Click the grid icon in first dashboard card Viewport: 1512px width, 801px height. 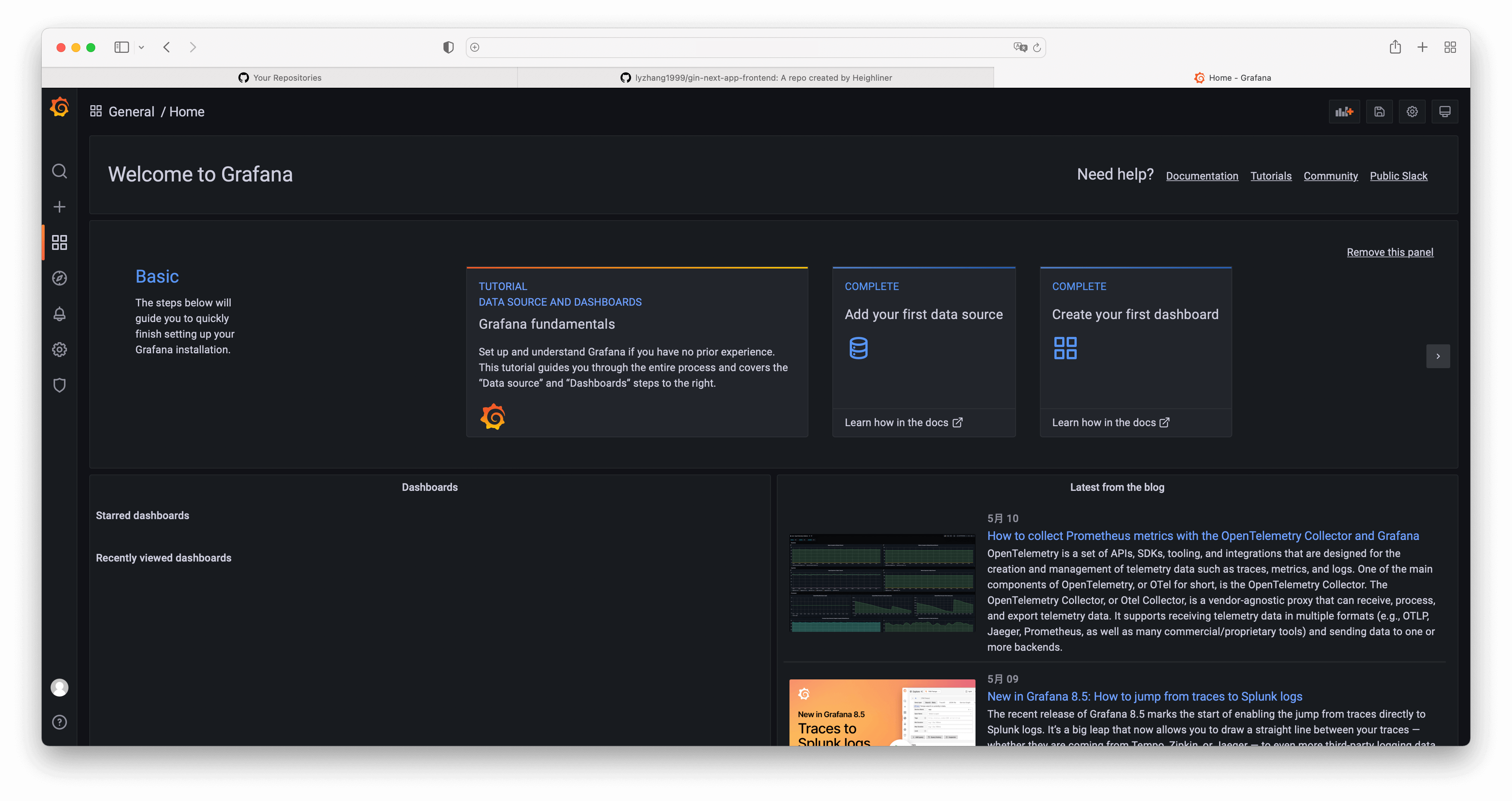tap(1065, 348)
